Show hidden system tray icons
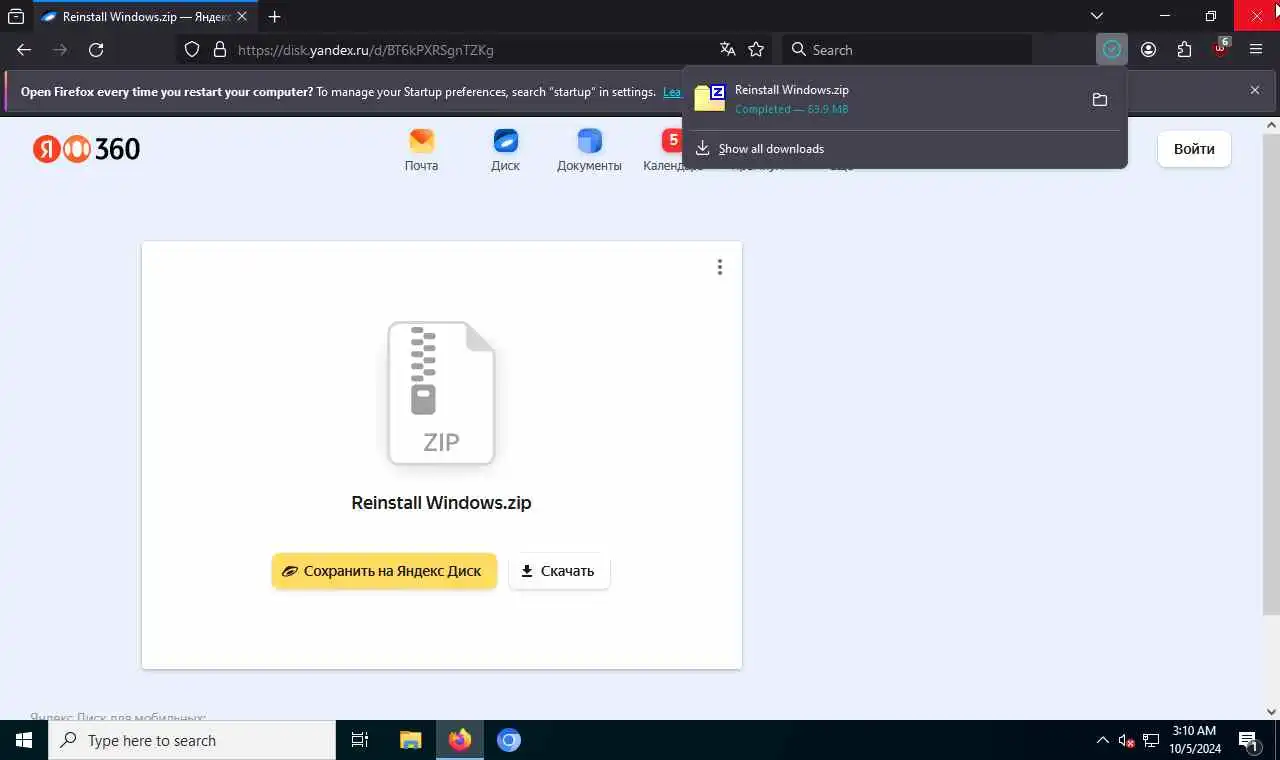 coord(1102,740)
